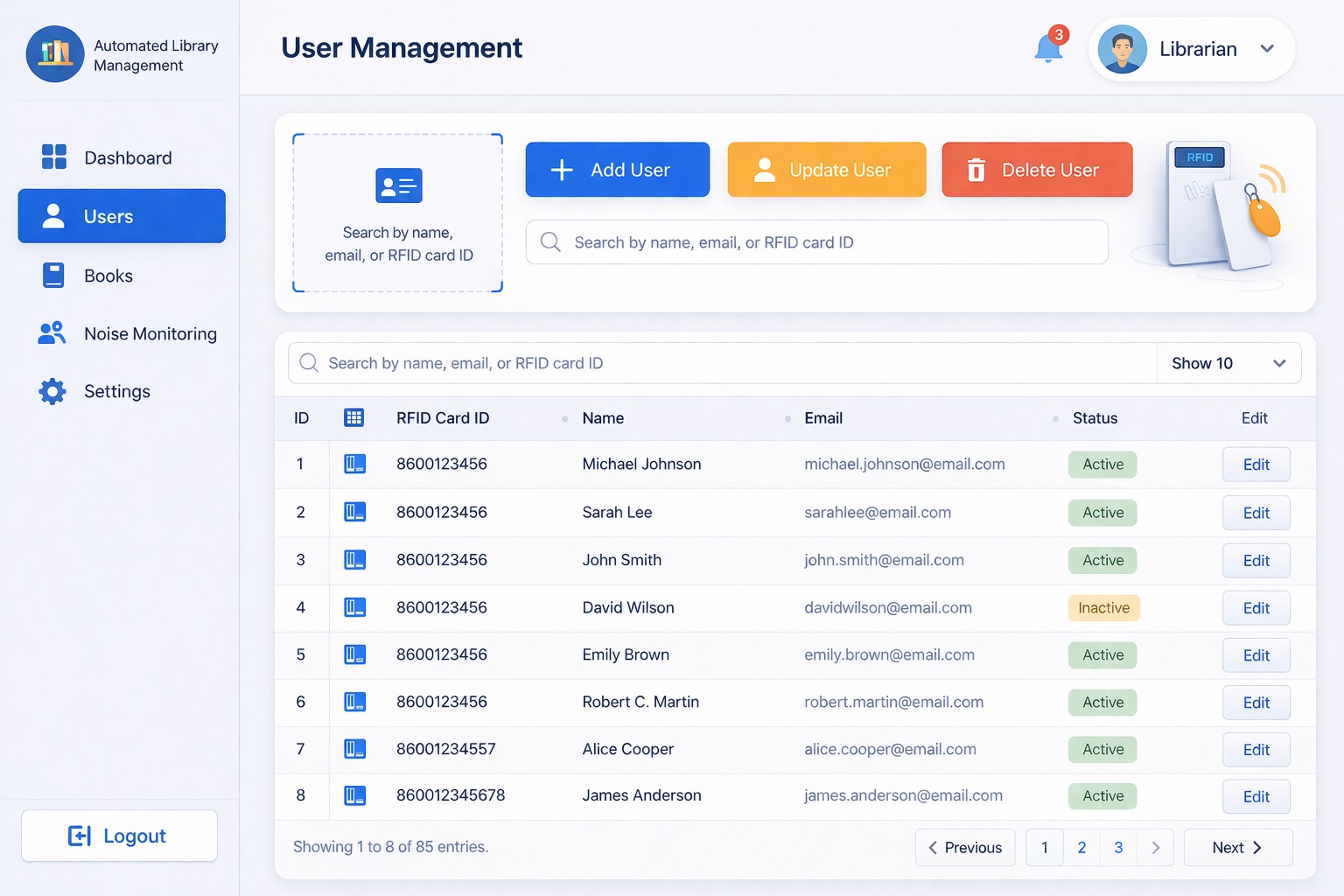Click the ID card icon in dashed box
Screen dimensions: 1344x896
click(398, 185)
